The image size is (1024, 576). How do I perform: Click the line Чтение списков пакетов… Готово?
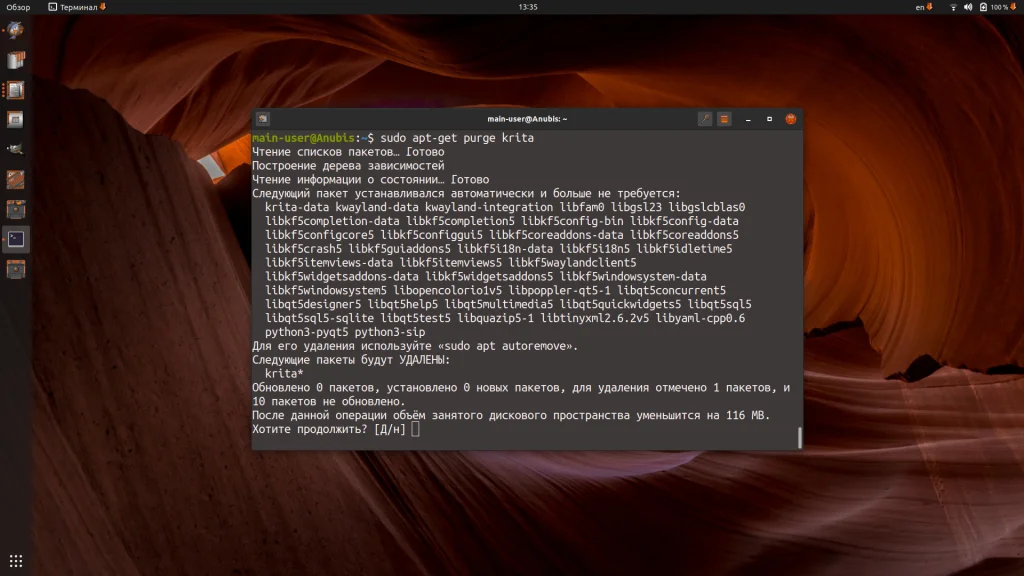point(348,152)
